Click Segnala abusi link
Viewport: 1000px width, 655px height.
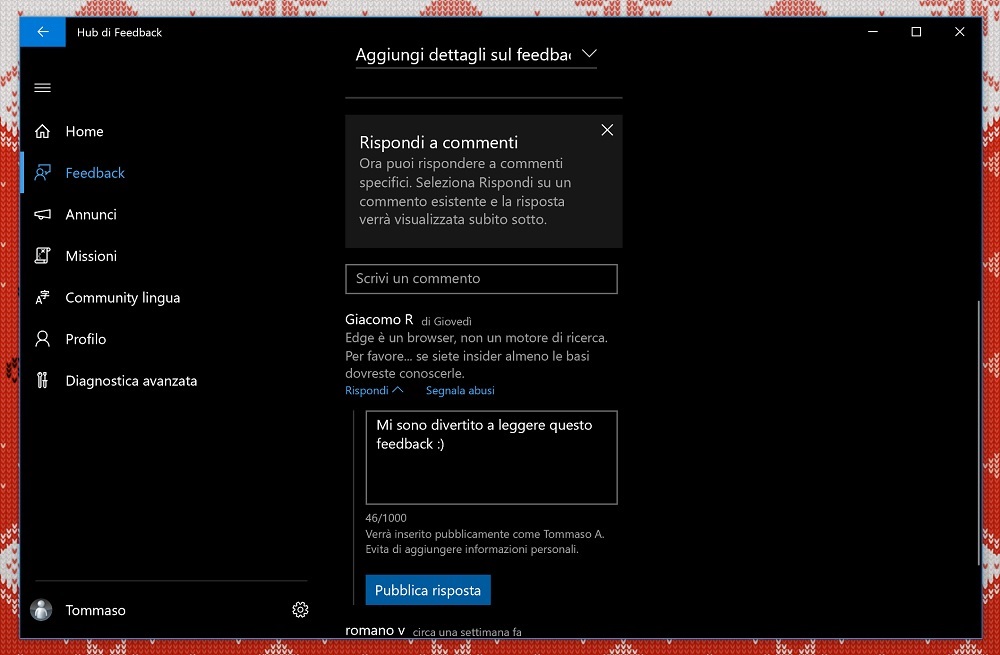point(460,390)
